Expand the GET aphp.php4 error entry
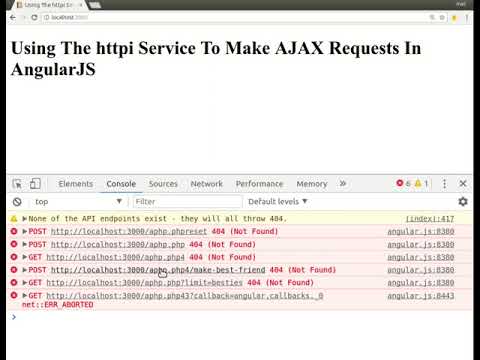 coord(24,257)
